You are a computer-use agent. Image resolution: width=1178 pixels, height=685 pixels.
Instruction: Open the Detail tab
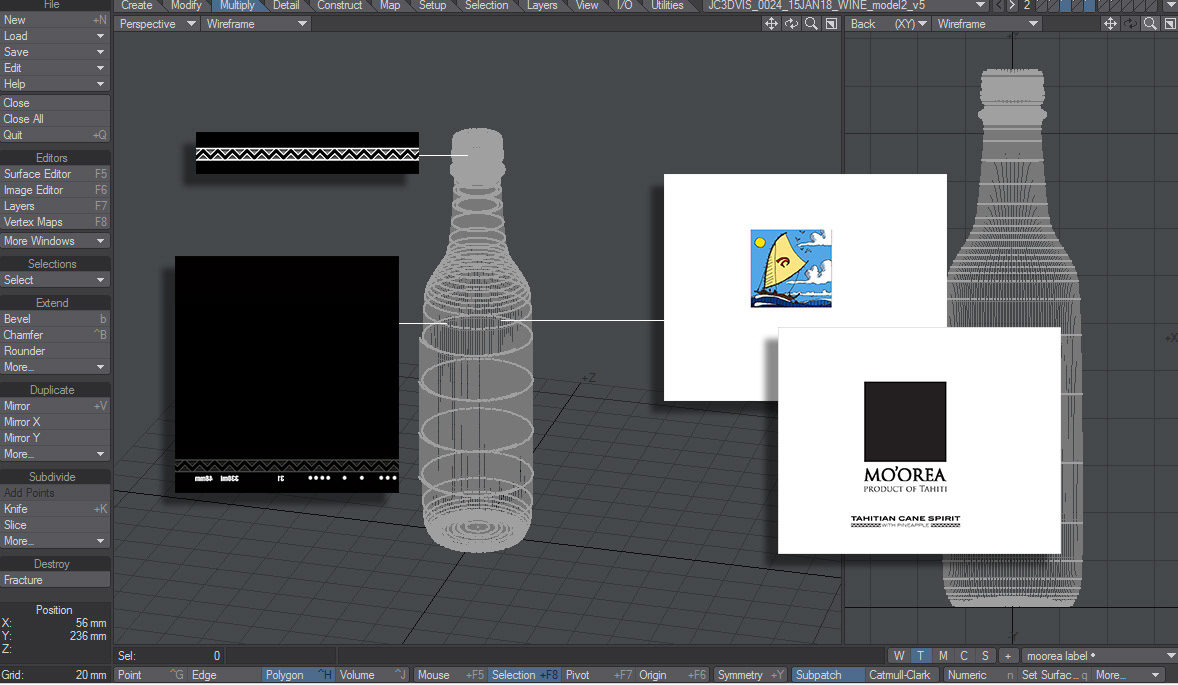point(285,5)
